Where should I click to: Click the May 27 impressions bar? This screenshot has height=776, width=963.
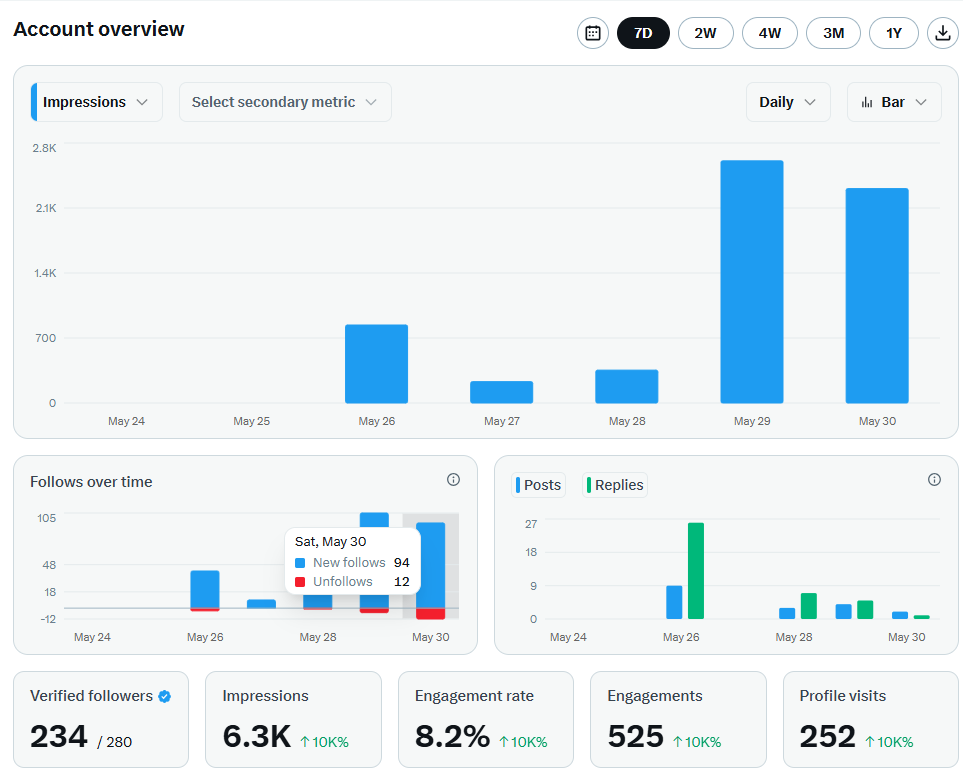point(502,392)
